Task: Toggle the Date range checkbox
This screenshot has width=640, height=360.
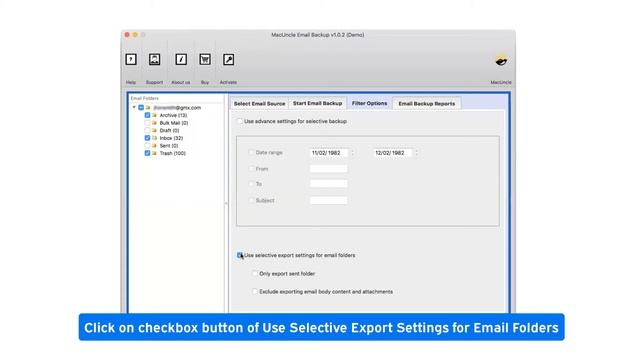Action: pos(251,153)
